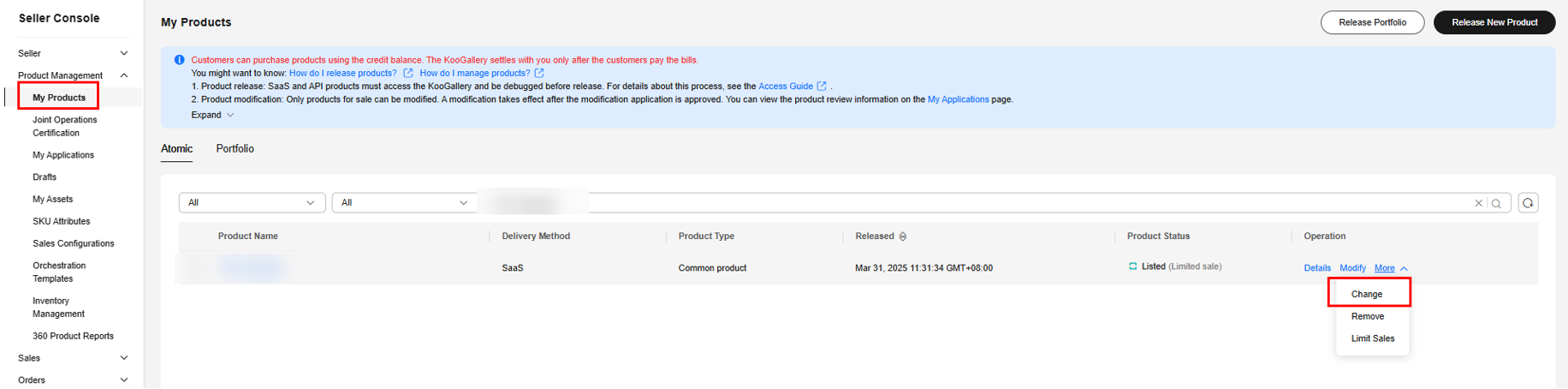1568x389 pixels.
Task: Click external link icon after 'How do I release products?'
Action: pos(408,74)
